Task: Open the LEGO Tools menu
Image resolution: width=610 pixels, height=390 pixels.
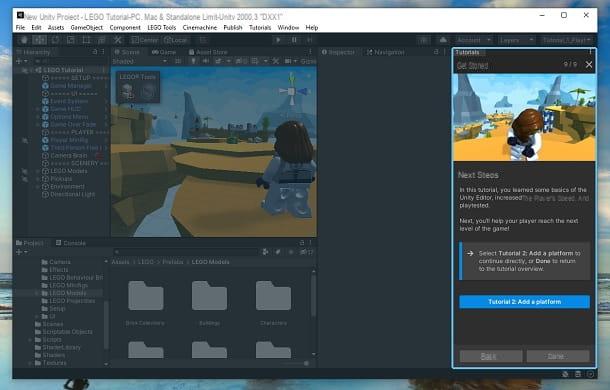Action: (x=161, y=28)
